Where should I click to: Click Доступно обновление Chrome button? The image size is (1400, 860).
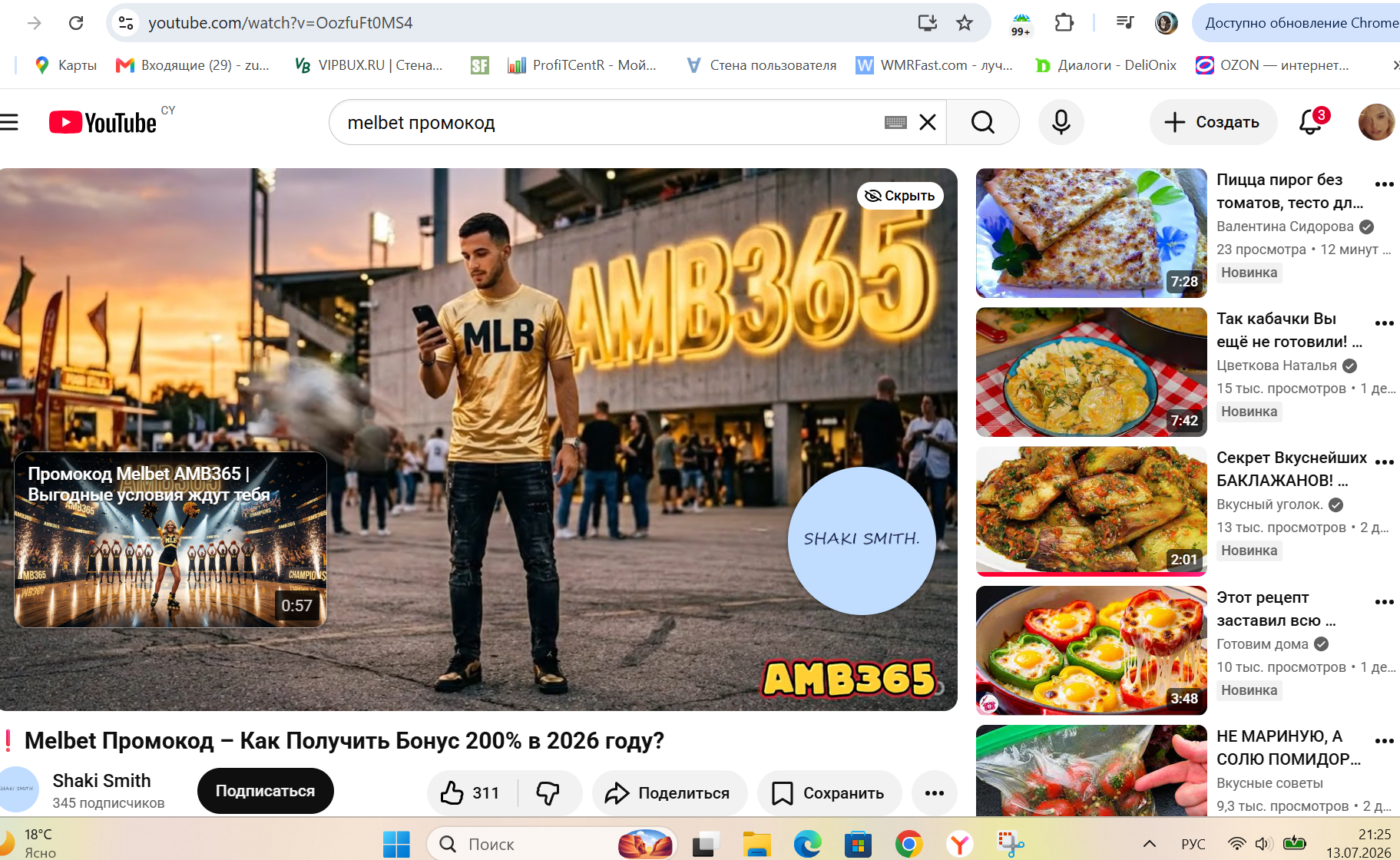[1296, 23]
